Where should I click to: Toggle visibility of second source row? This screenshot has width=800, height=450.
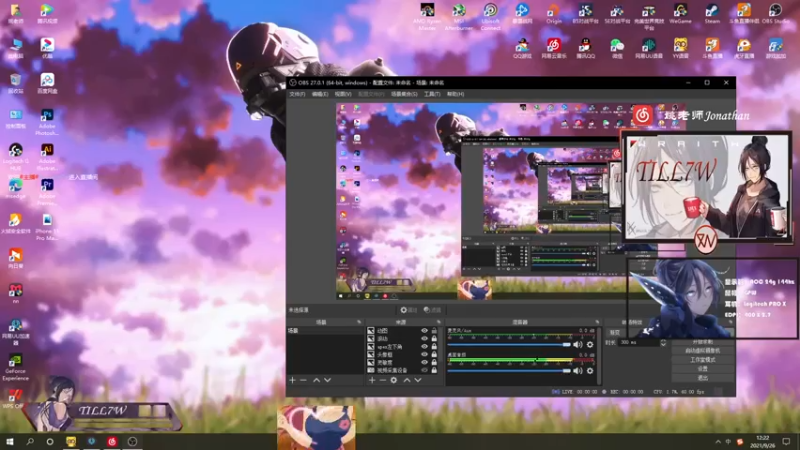424,338
